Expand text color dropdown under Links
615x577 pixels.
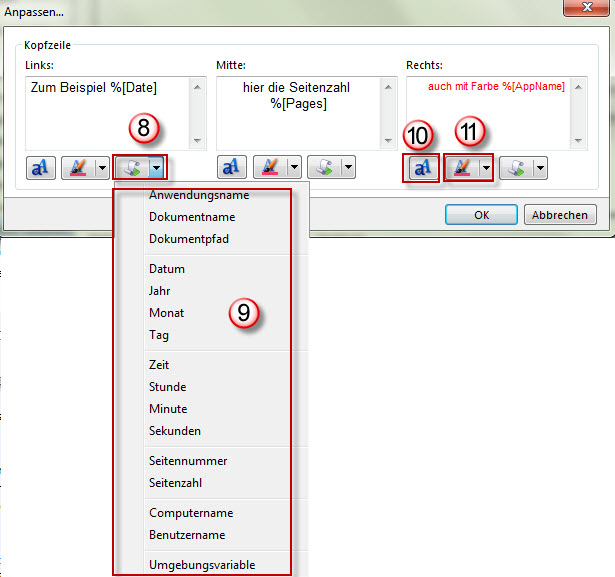click(102, 168)
